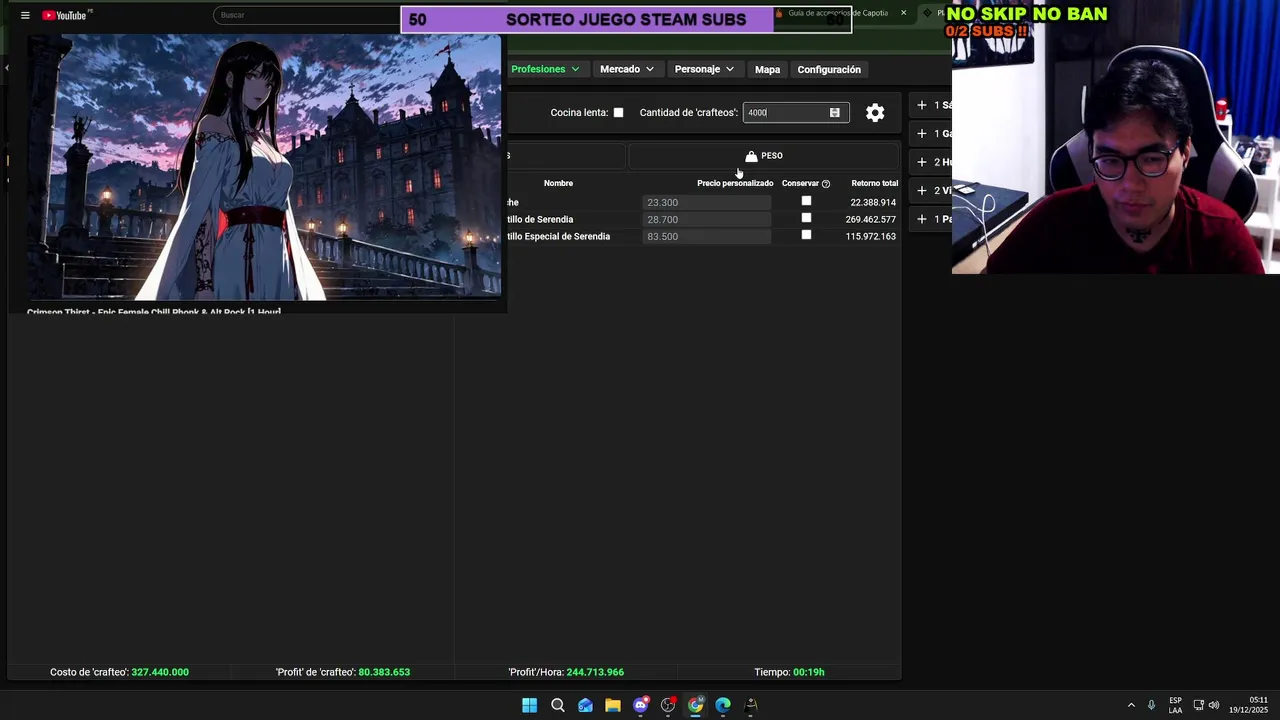
Task: Open the last pinned taskbar app
Action: (751, 705)
